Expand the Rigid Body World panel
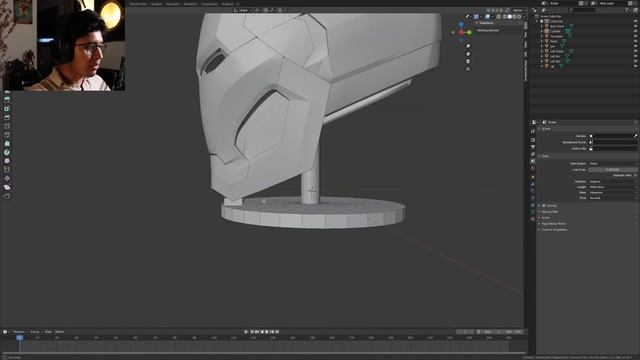This screenshot has width=640, height=360. (x=552, y=224)
